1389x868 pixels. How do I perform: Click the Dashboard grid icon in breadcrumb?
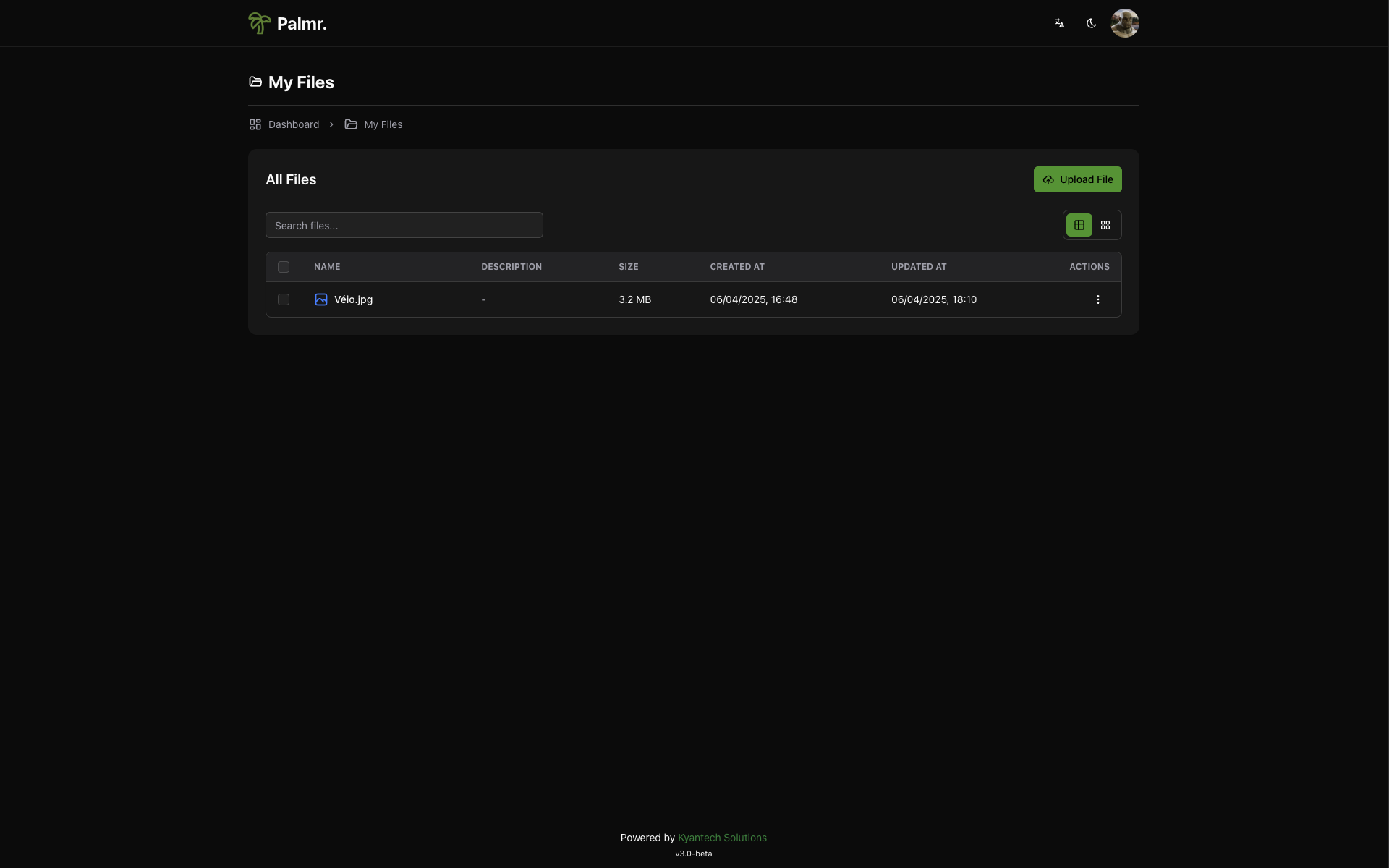[x=255, y=124]
